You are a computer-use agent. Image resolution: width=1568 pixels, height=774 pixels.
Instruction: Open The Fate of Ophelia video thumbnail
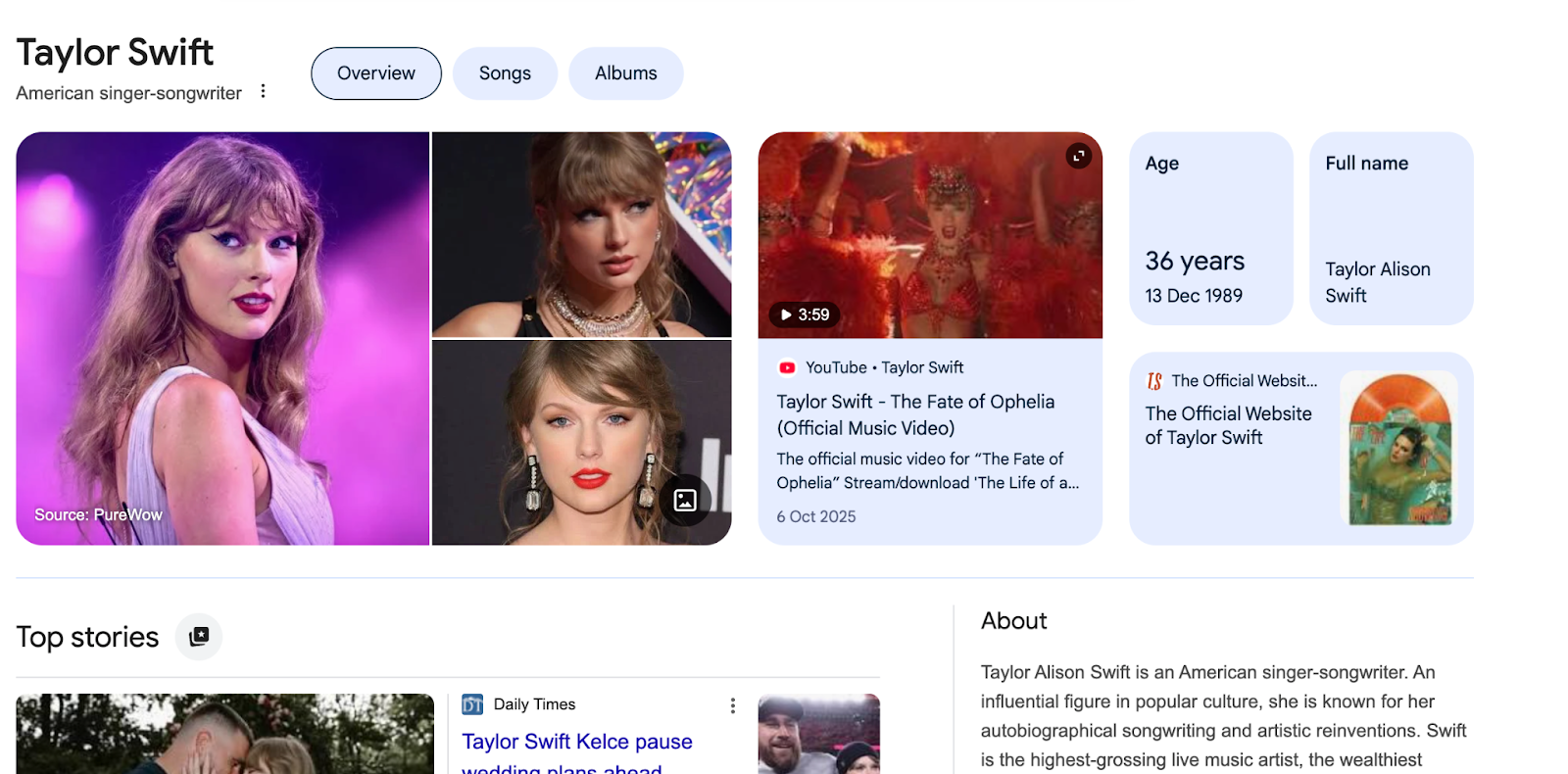click(930, 235)
